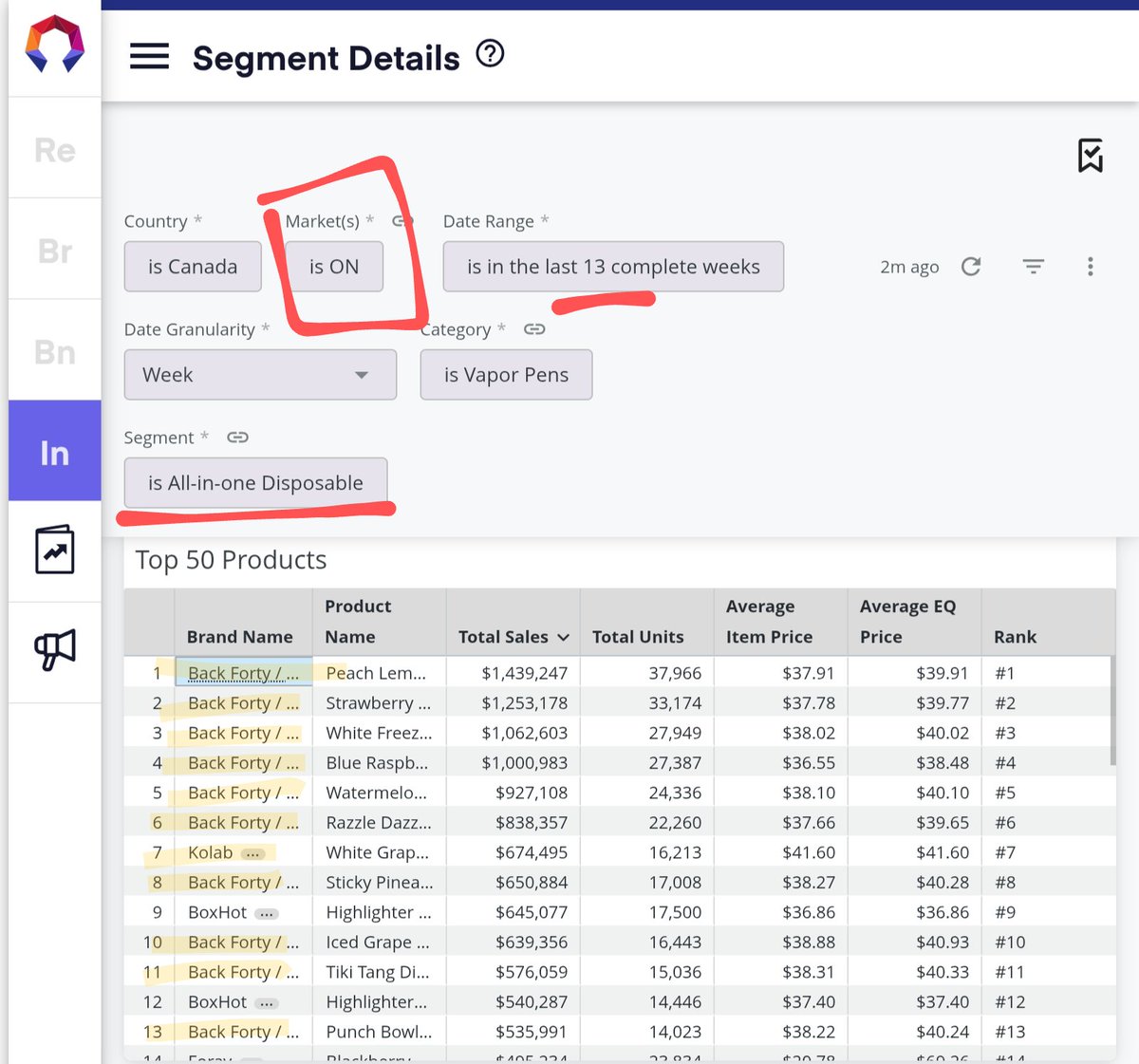Select Strawberry ... product cell
1139x1064 pixels.
379,703
